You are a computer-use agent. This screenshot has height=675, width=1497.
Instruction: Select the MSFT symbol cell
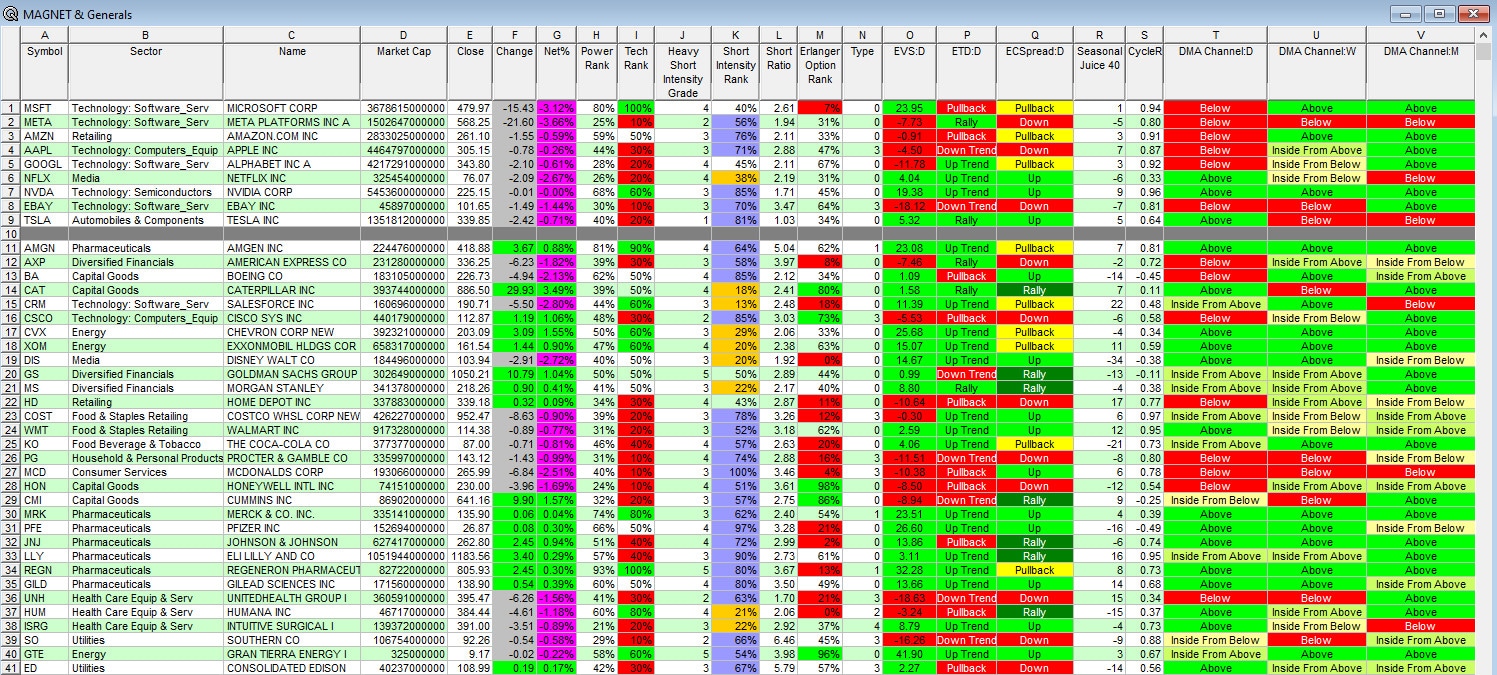click(x=44, y=107)
